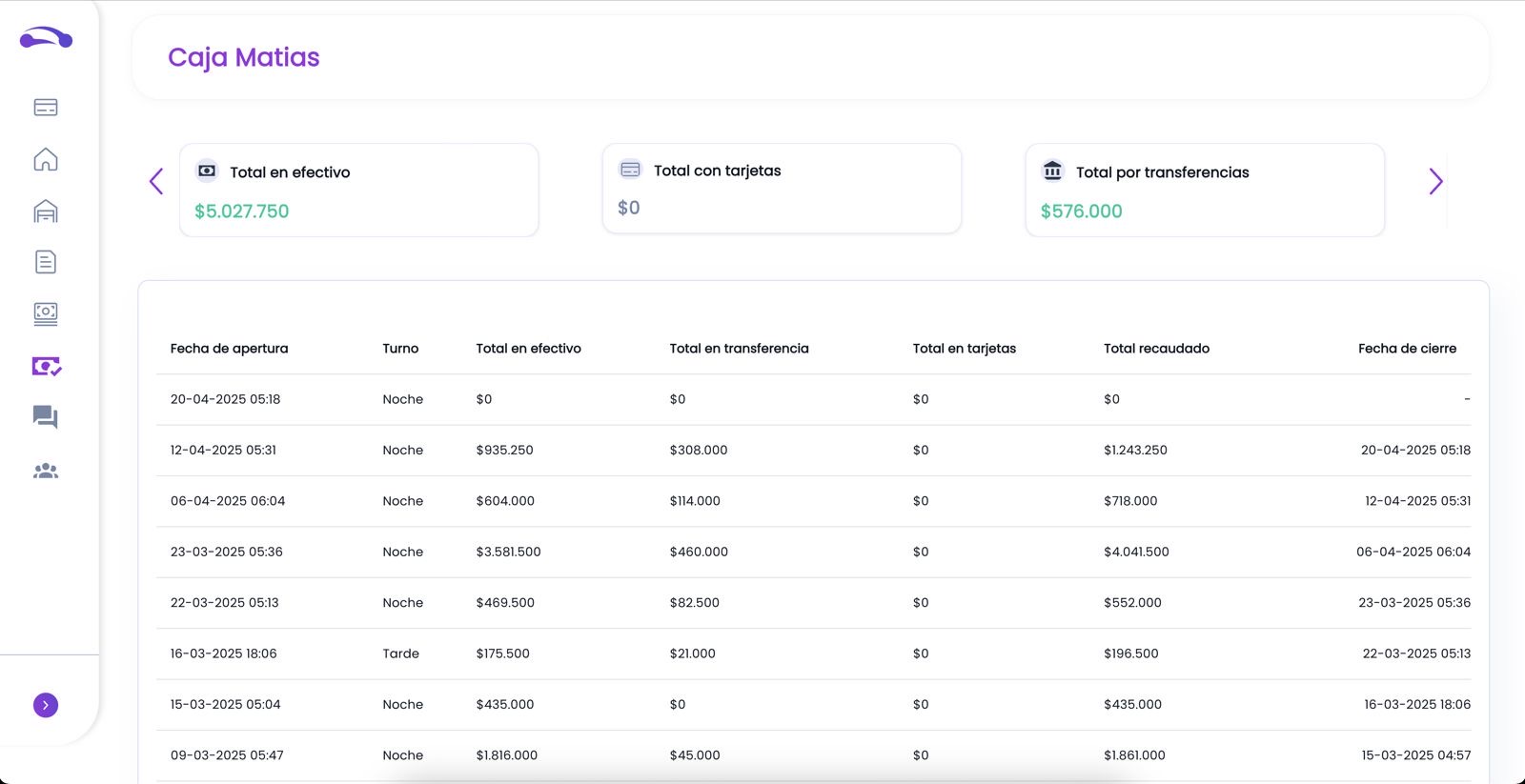The width and height of the screenshot is (1525, 784).
Task: Click the $604.000 cash cell
Action: (x=505, y=501)
